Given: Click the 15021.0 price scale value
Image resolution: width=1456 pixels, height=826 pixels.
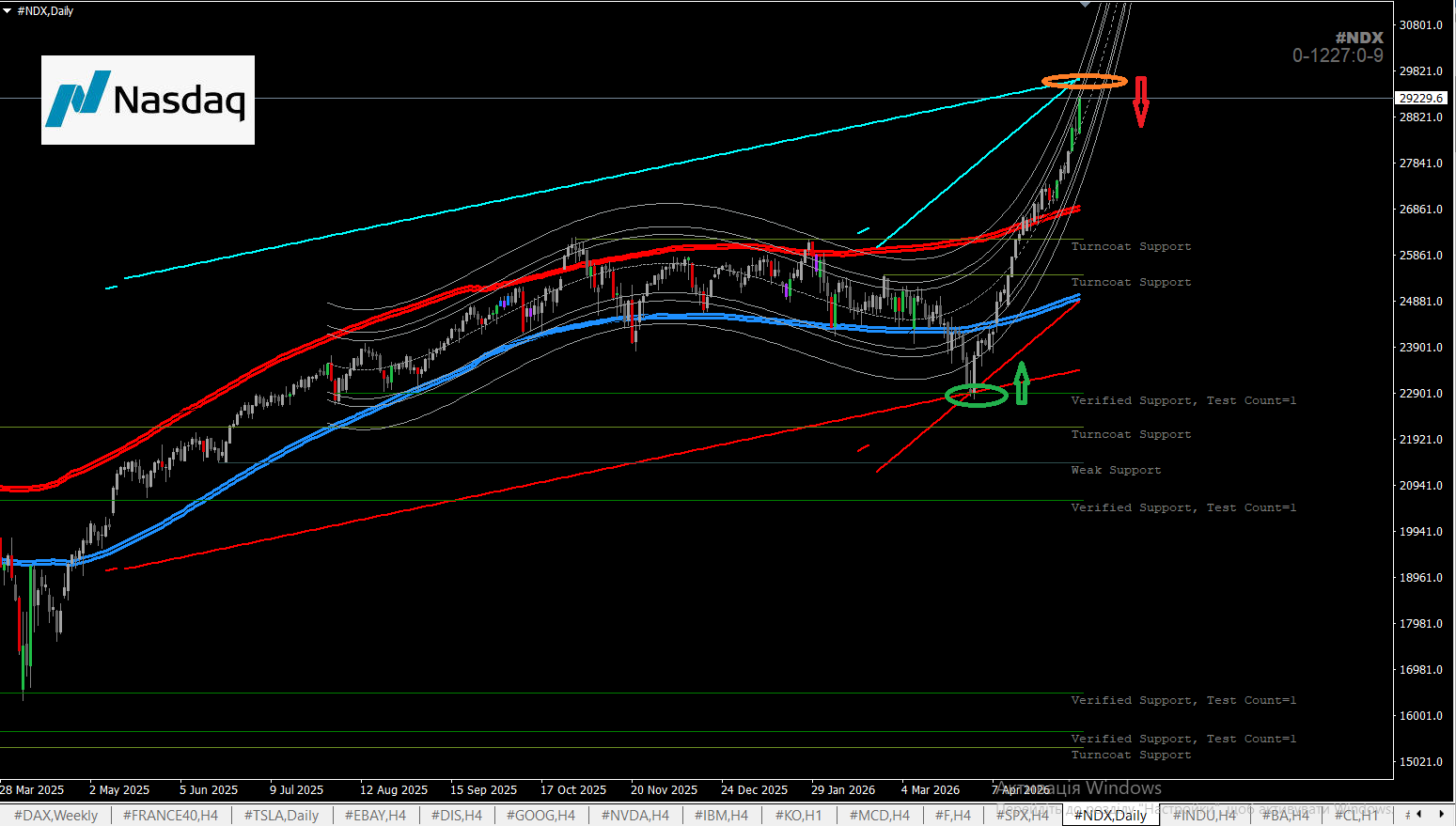Looking at the screenshot, I should [x=1420, y=762].
